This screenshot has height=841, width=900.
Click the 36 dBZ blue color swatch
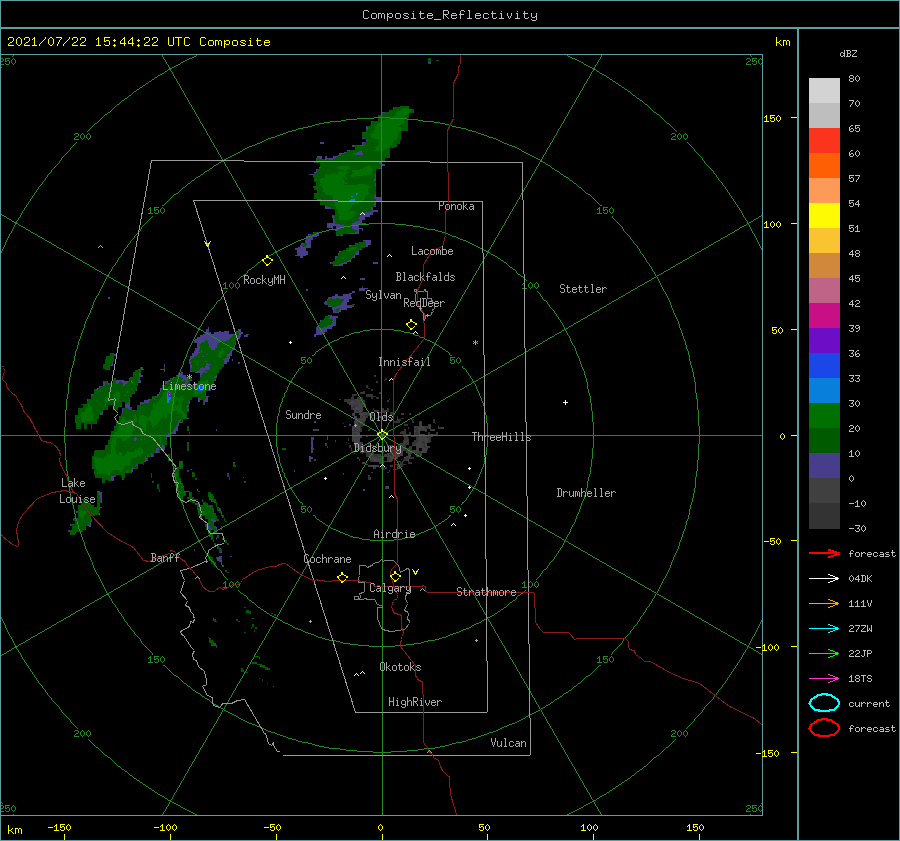(x=824, y=365)
